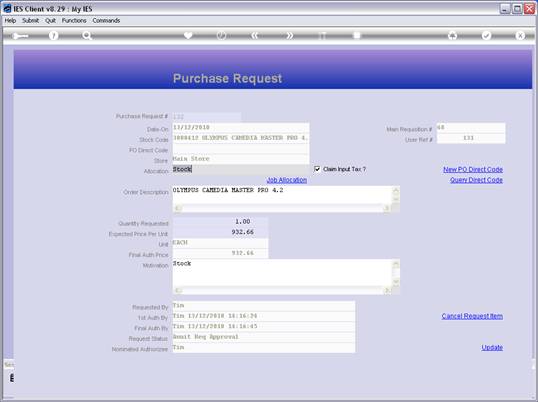Click the round X quit icon
538x402 pixels.
(x=520, y=36)
